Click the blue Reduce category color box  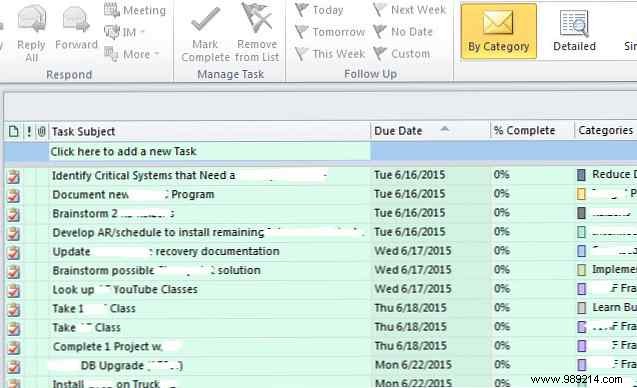pos(581,175)
